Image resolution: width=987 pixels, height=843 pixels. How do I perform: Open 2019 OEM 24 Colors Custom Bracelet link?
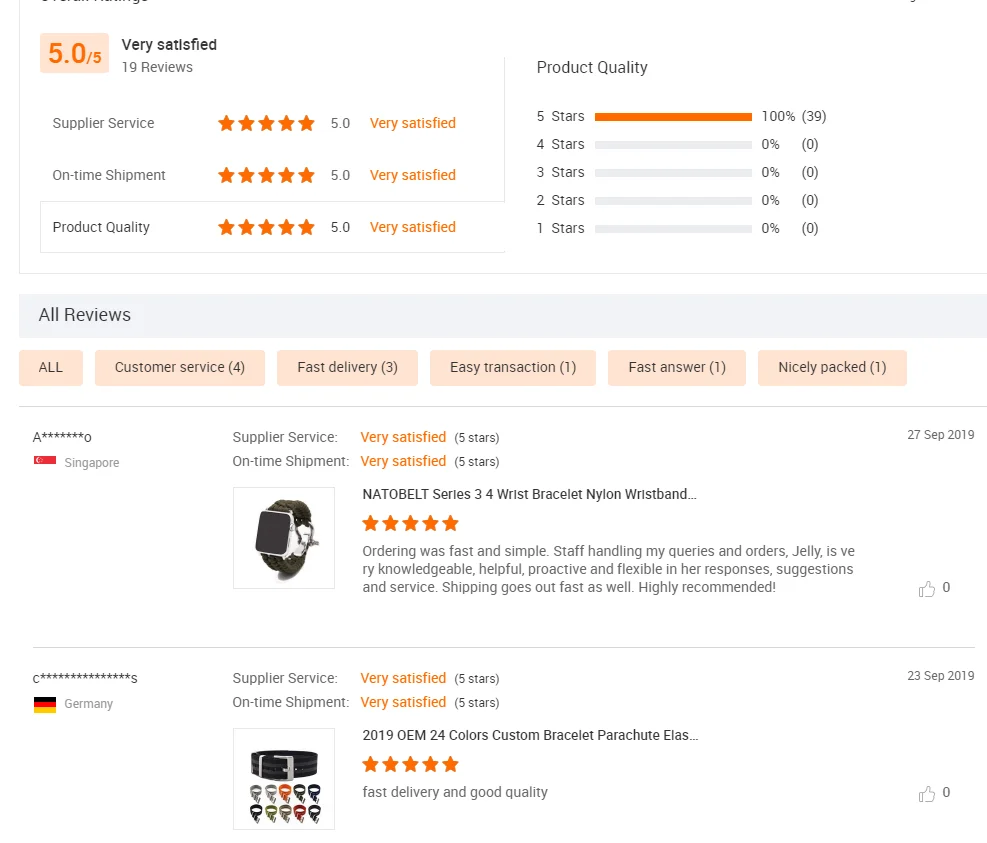(530, 735)
